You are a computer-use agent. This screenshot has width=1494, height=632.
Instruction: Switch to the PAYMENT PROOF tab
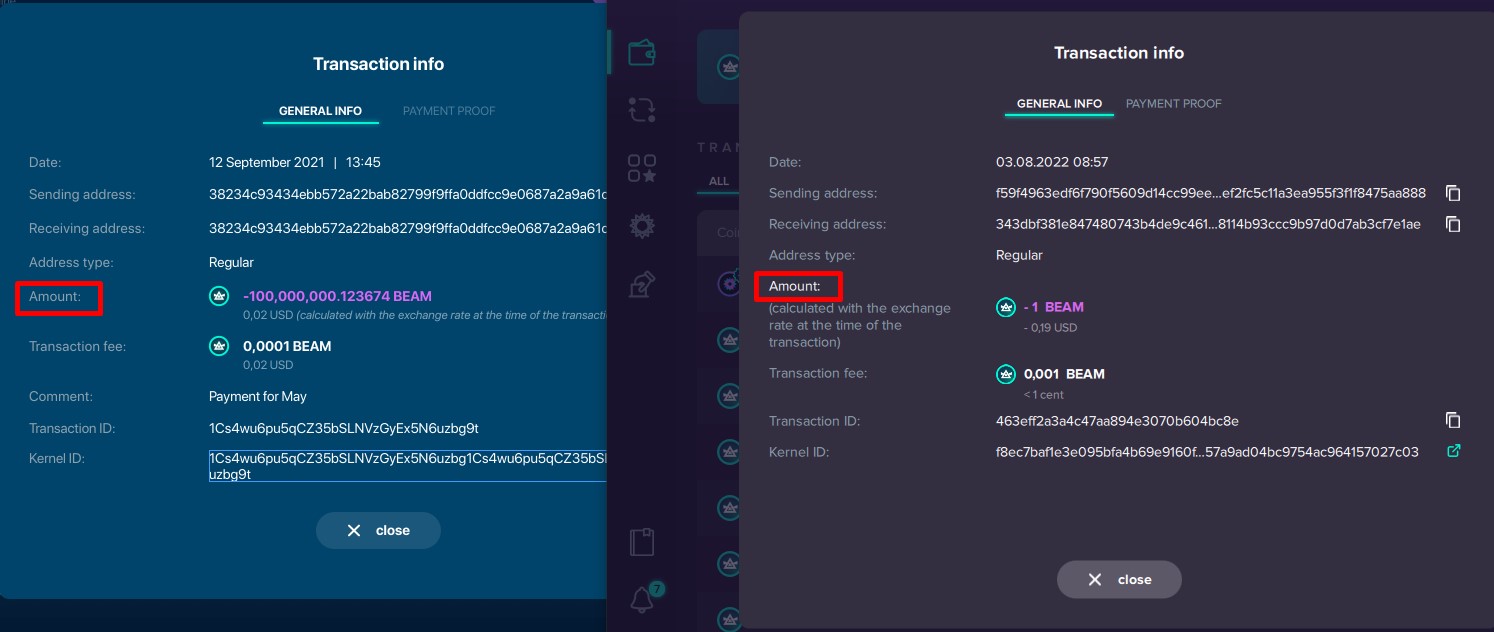[1173, 103]
